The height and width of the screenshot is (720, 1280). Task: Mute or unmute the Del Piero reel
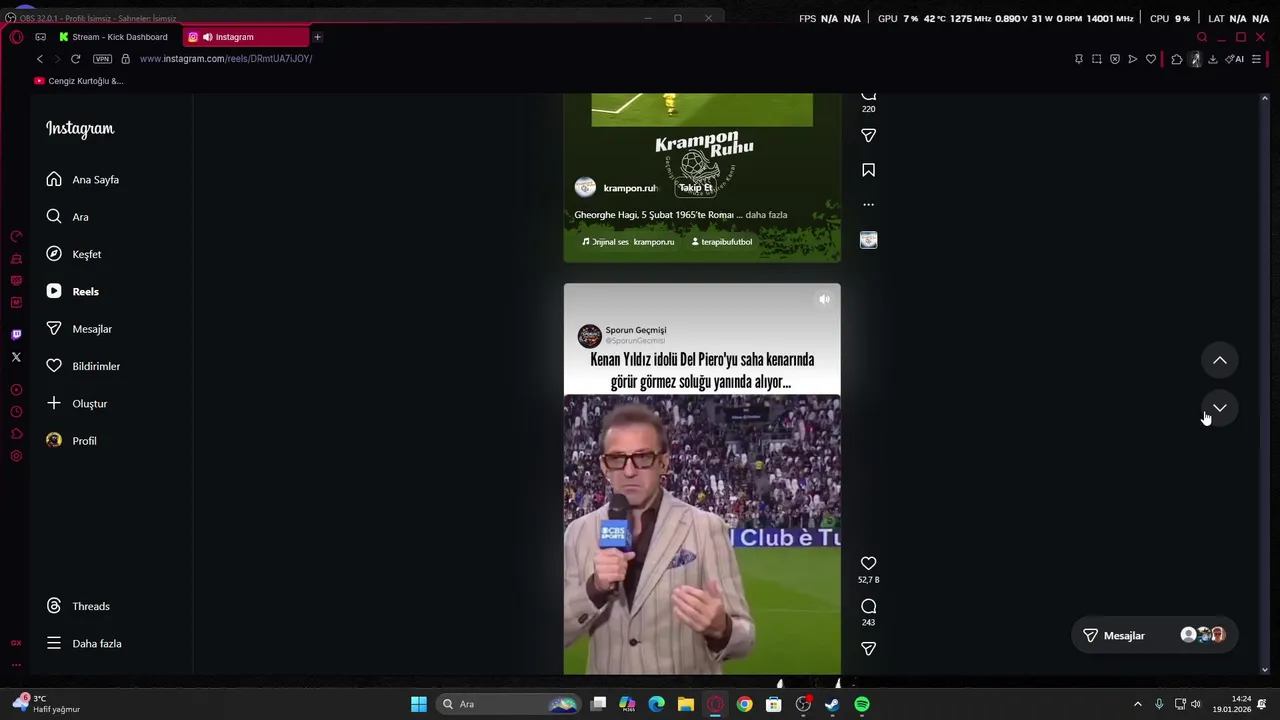[x=824, y=299]
